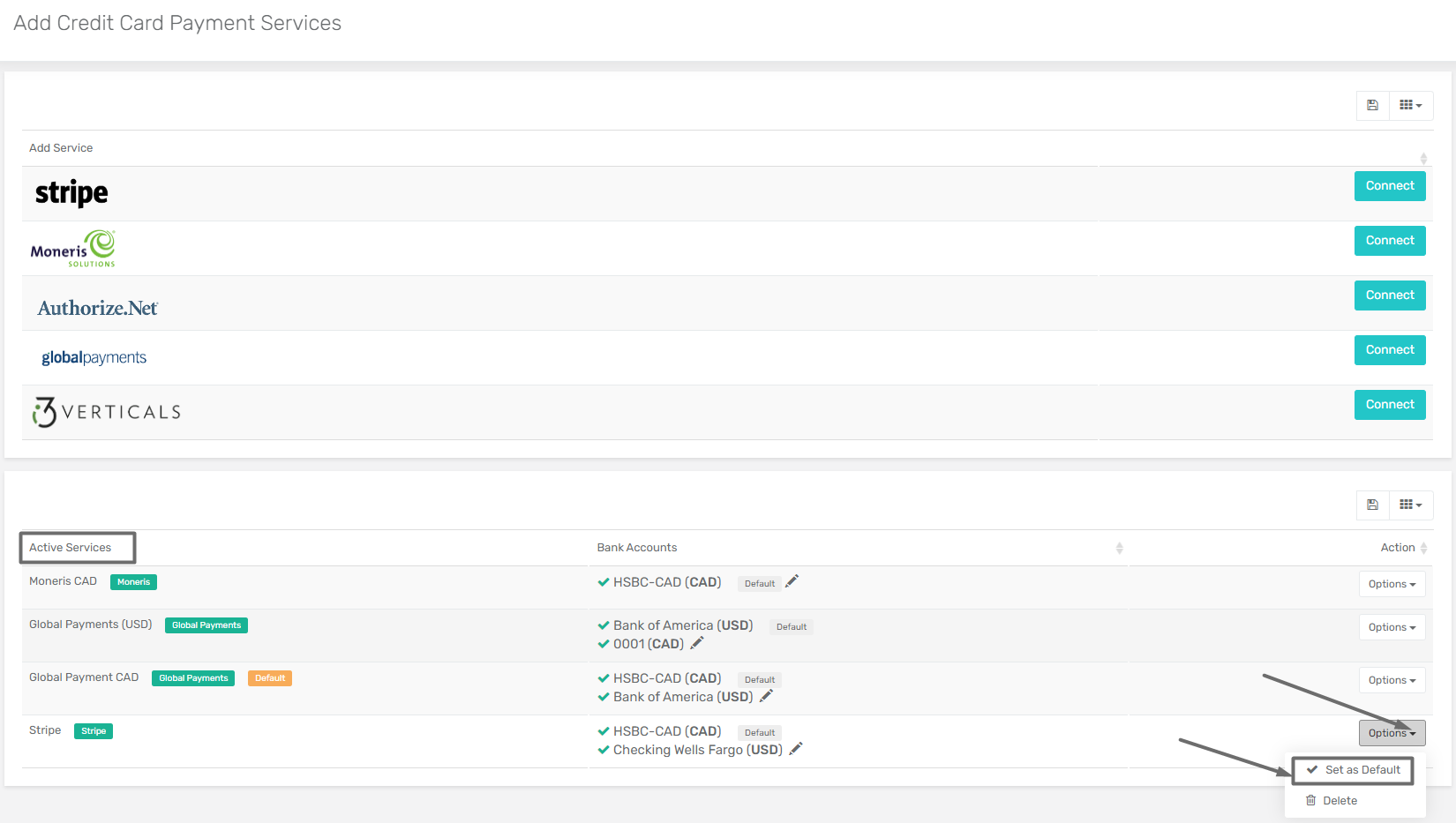1456x823 pixels.
Task: Click HSBC-CAD (CAD) in Moneris row
Action: click(x=667, y=582)
